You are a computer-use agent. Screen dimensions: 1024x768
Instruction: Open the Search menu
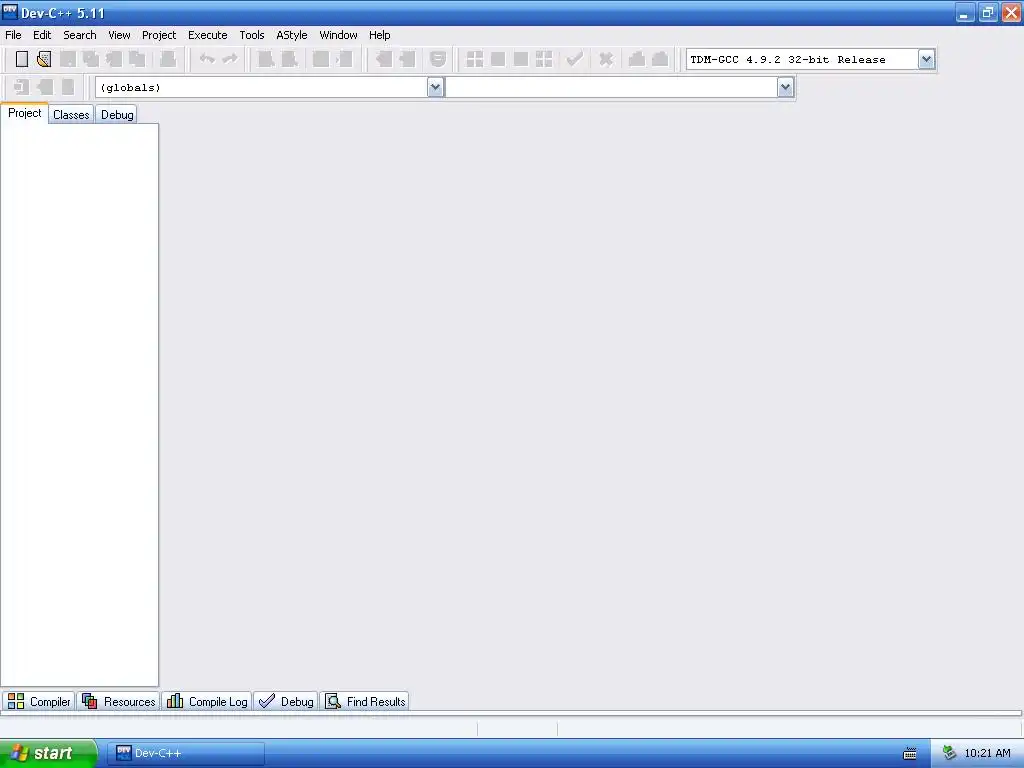tap(80, 35)
